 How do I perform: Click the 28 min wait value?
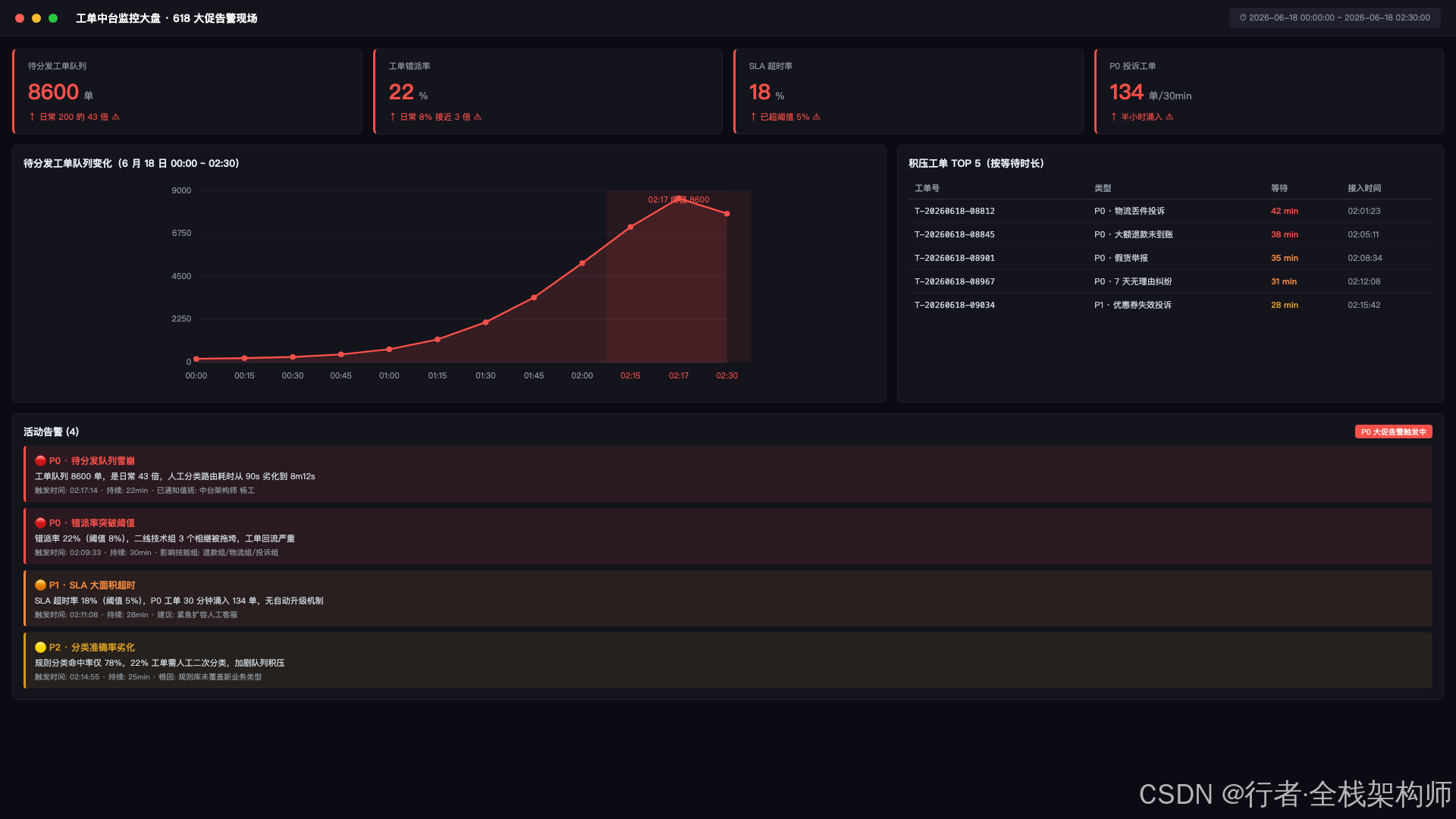tap(1285, 306)
